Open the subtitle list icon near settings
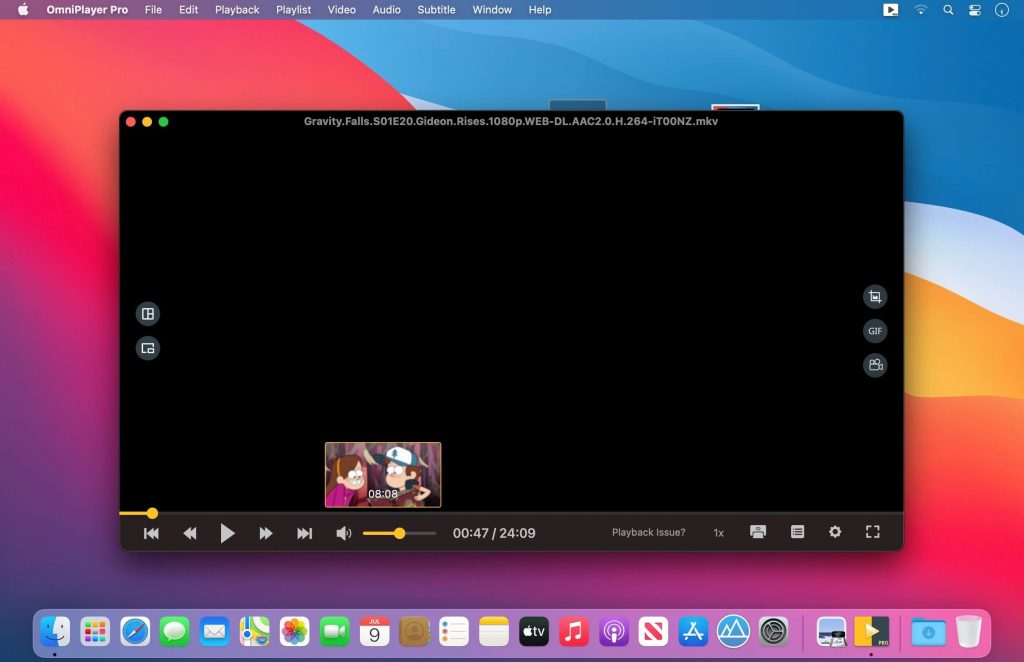1024x662 pixels. [796, 532]
